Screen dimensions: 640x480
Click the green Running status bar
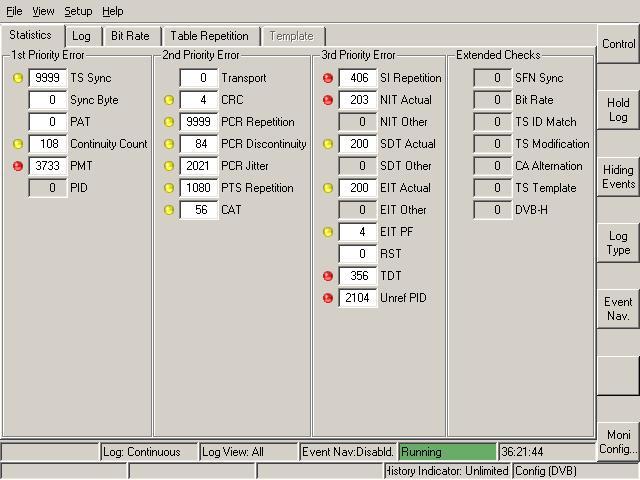[x=447, y=452]
